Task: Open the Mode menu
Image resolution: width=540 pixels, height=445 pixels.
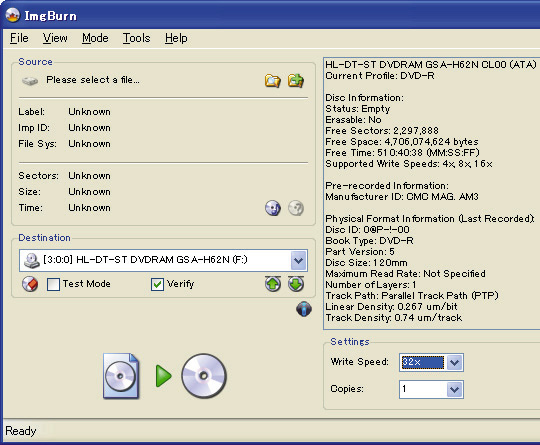Action: 95,38
